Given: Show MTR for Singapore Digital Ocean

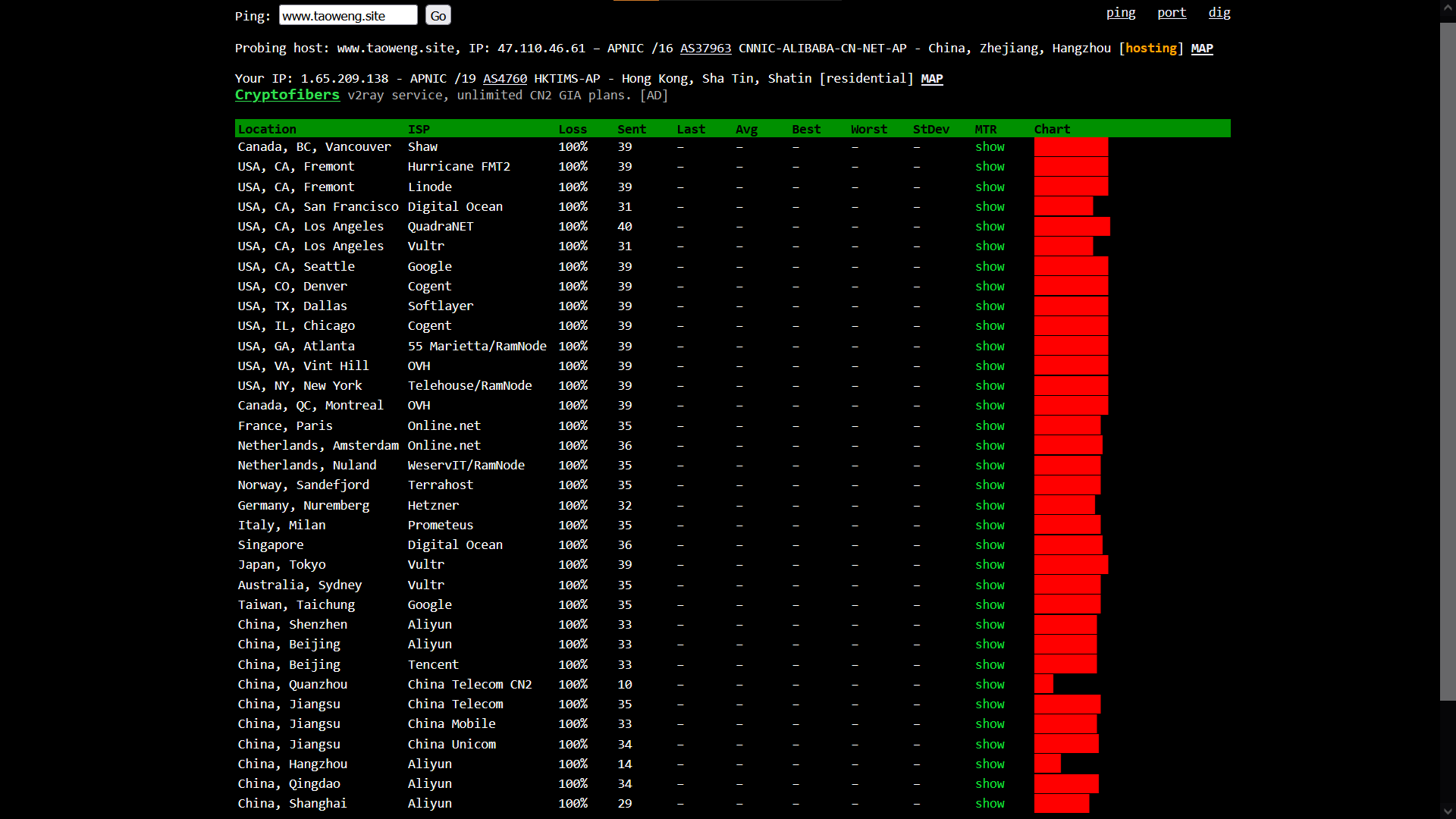Looking at the screenshot, I should click(989, 545).
